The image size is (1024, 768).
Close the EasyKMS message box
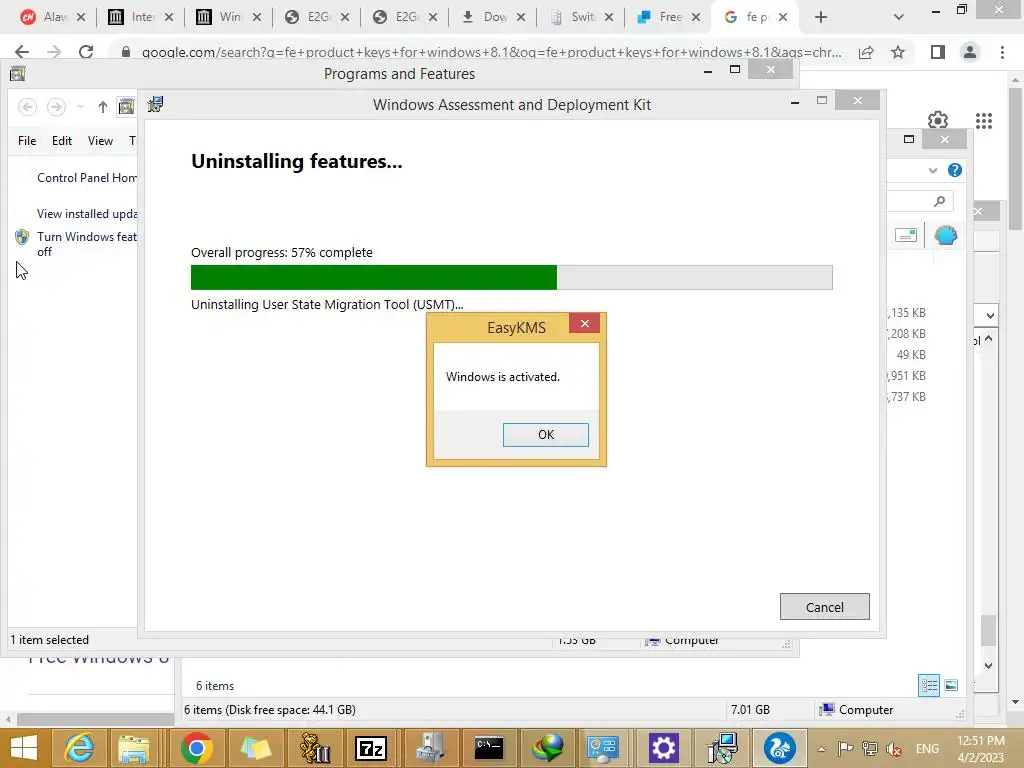point(584,323)
